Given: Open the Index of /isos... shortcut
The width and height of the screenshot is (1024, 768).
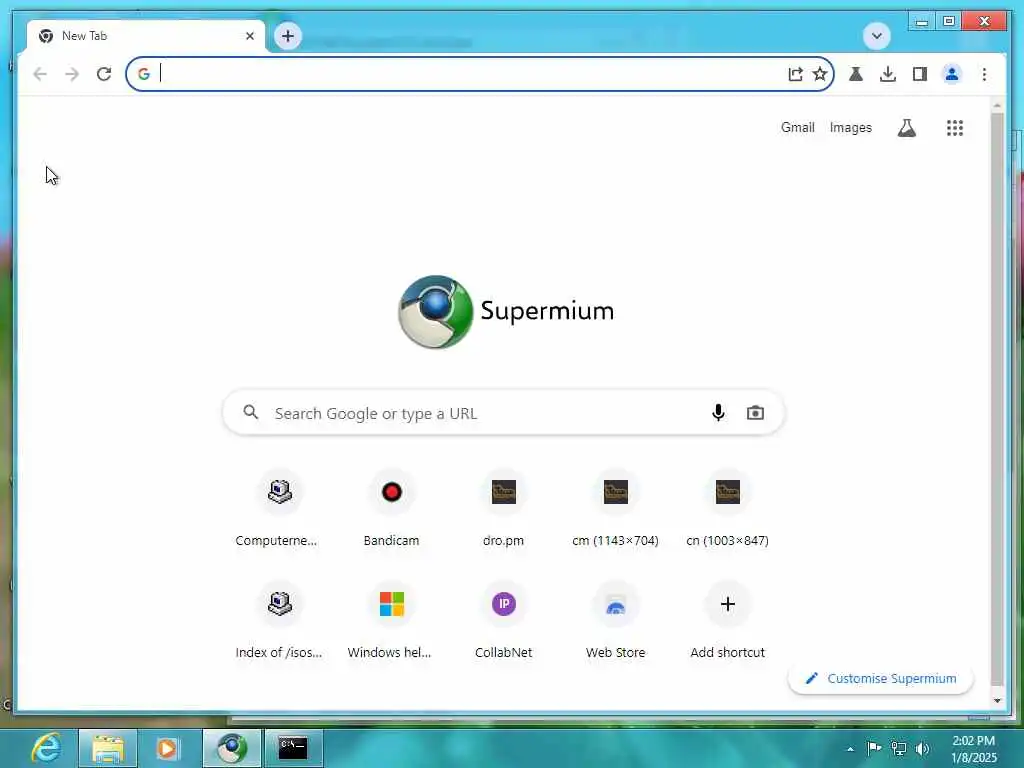Looking at the screenshot, I should click(x=280, y=621).
